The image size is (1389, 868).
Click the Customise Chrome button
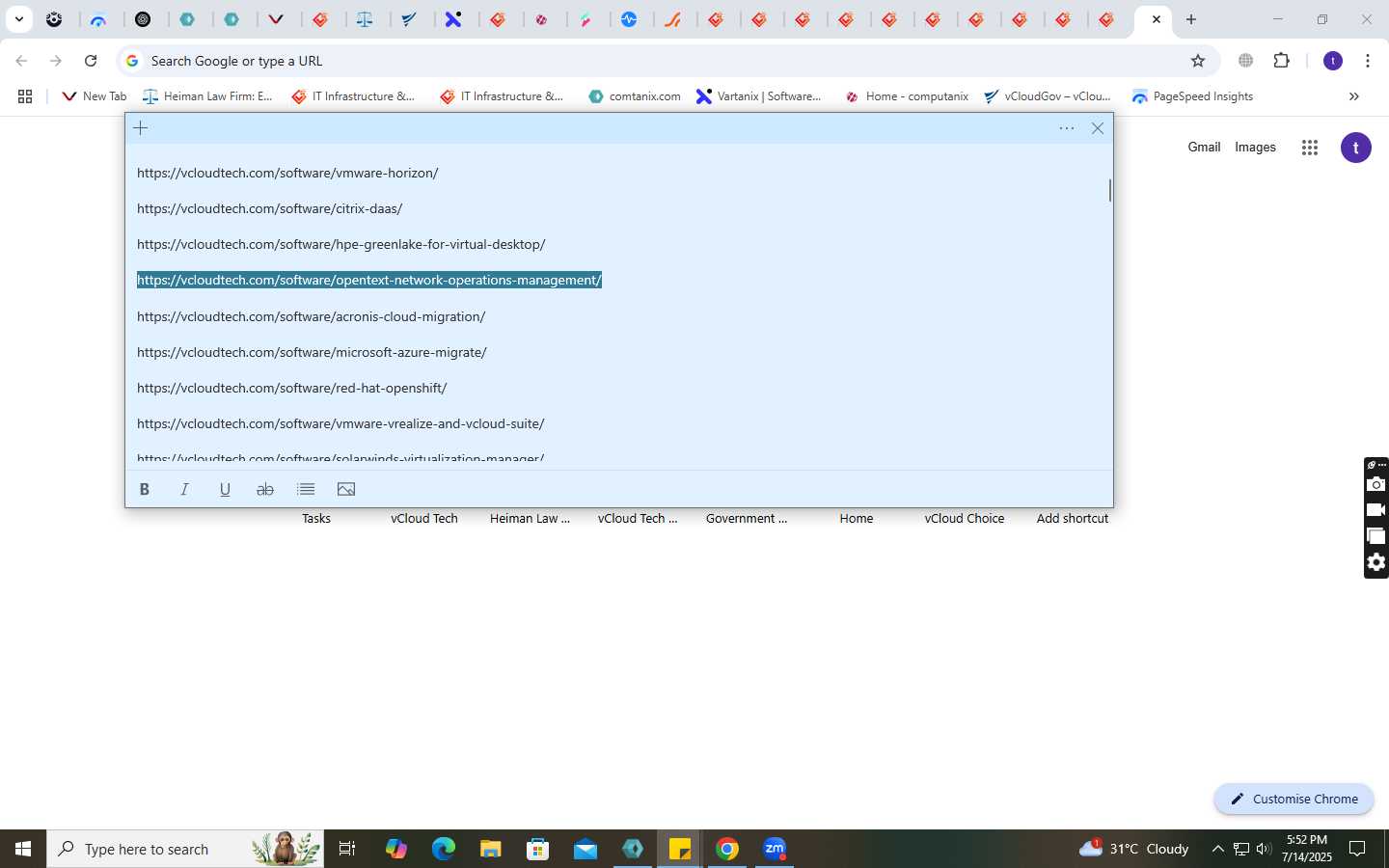click(1294, 799)
